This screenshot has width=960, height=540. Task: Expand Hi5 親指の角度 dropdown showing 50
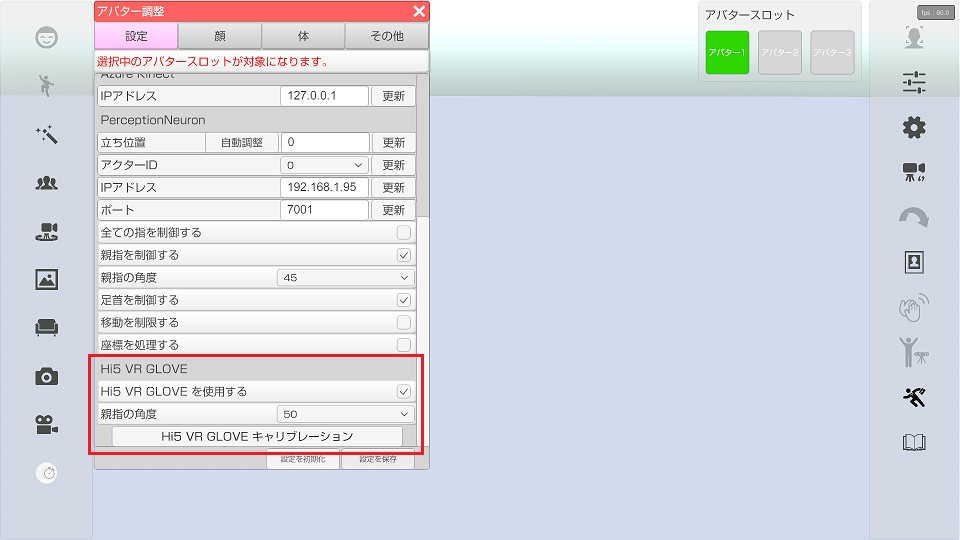(x=345, y=414)
